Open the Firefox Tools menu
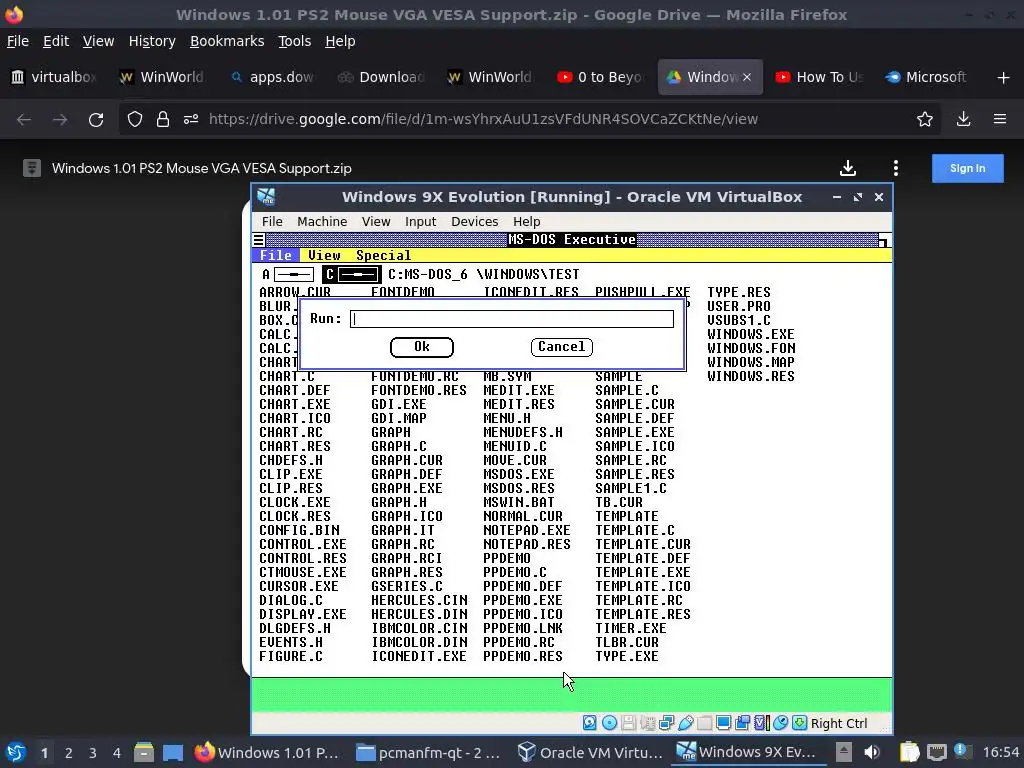The image size is (1024, 768). pos(295,41)
